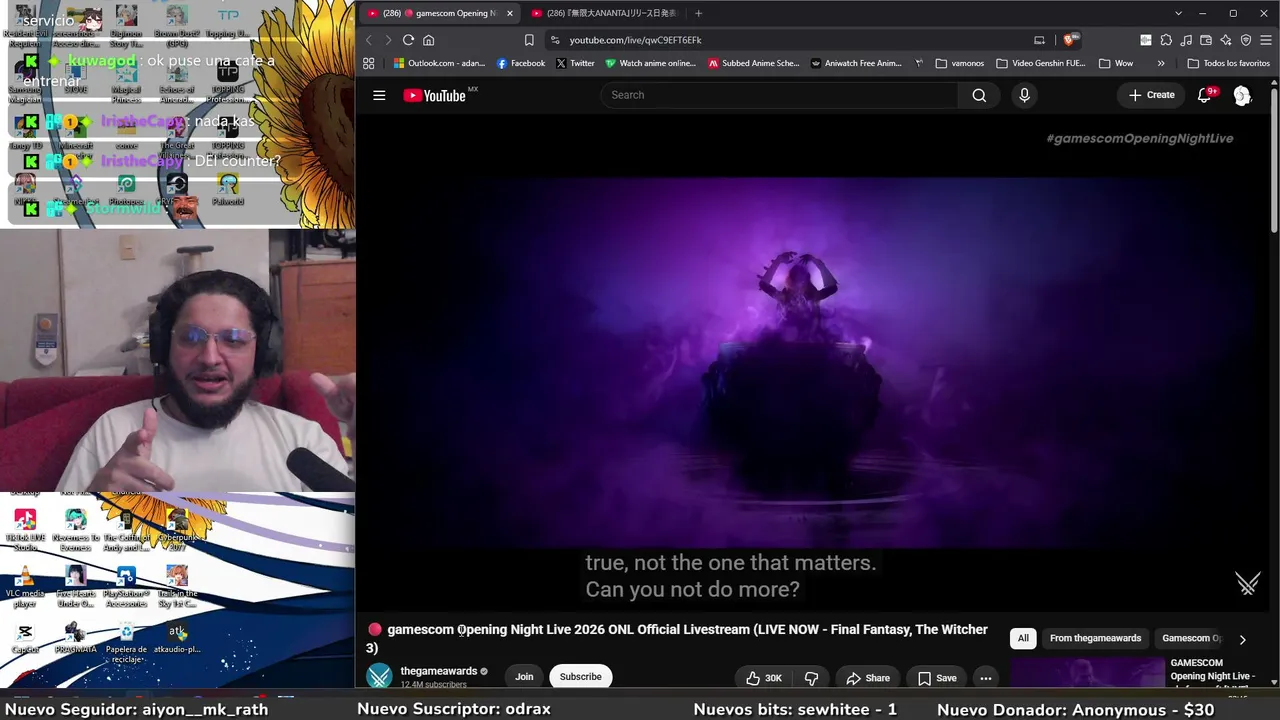
Task: Open the Twitter bookmark
Action: (575, 63)
